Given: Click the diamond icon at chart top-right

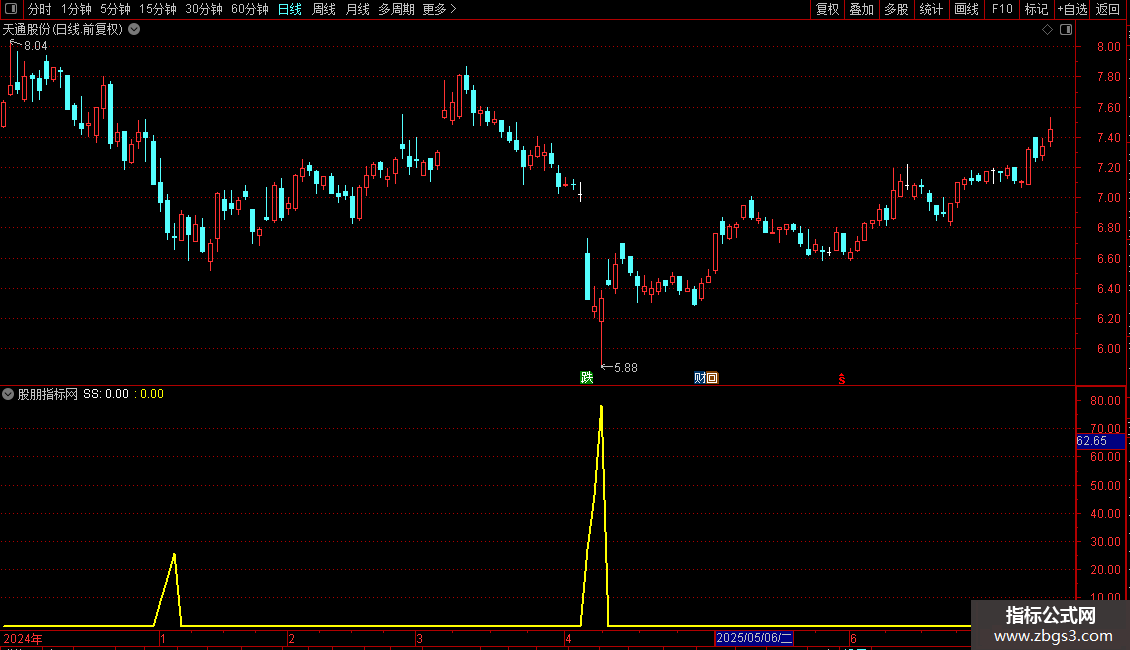Looking at the screenshot, I should click(x=1047, y=30).
